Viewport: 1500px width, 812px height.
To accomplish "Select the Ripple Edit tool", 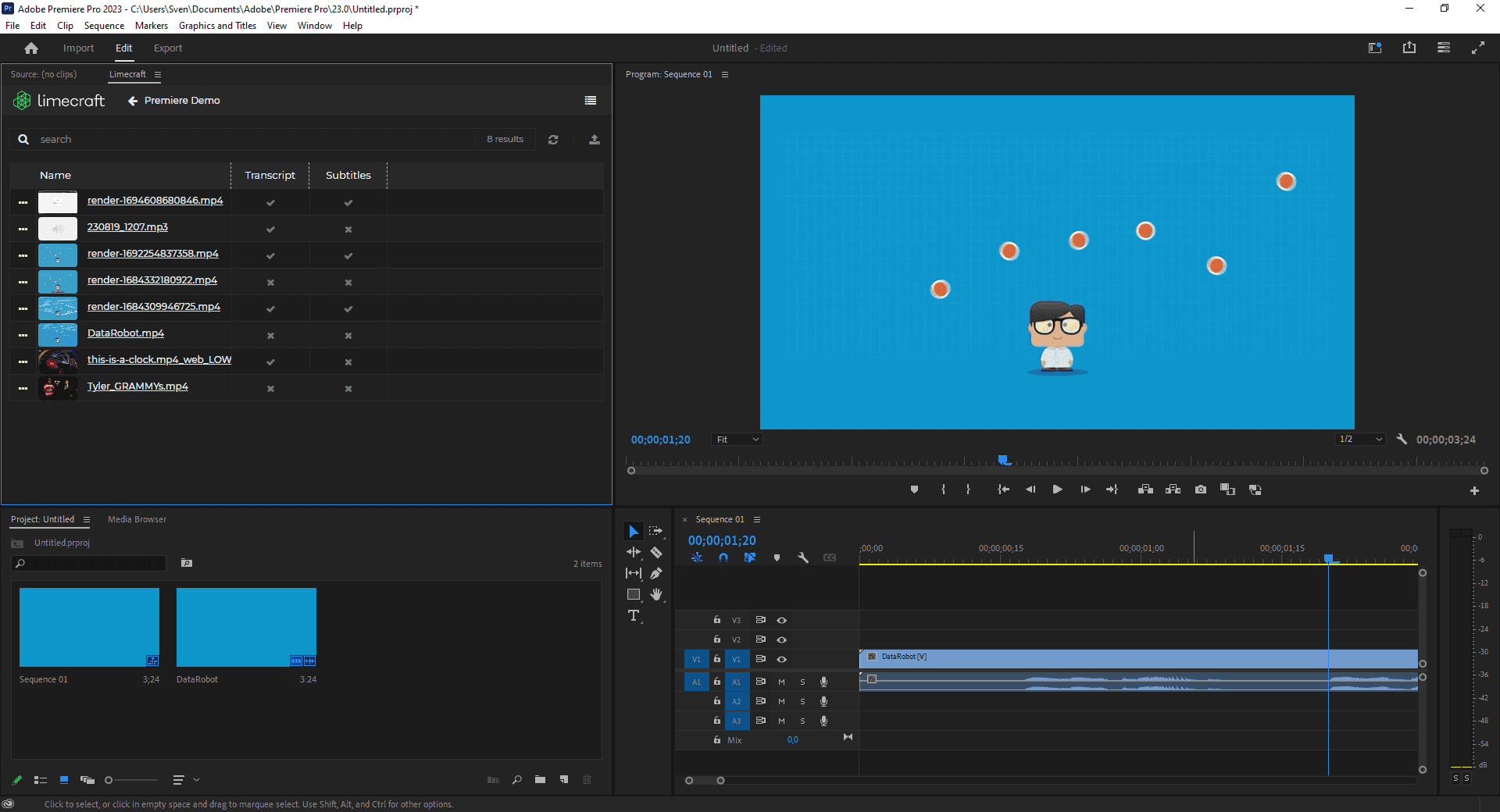I will pyautogui.click(x=634, y=552).
